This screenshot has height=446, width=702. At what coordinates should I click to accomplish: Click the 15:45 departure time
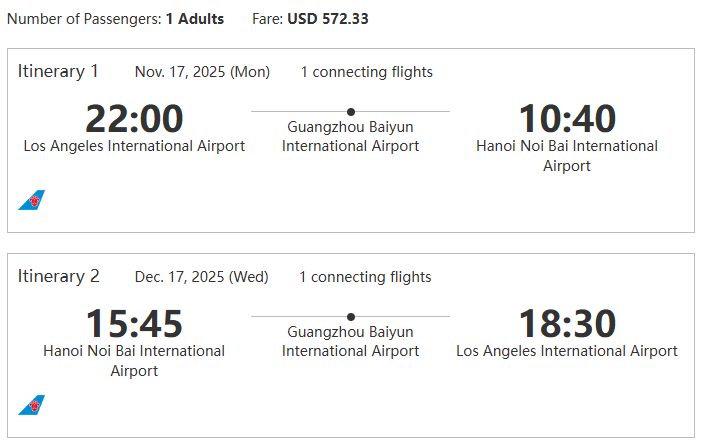(134, 324)
